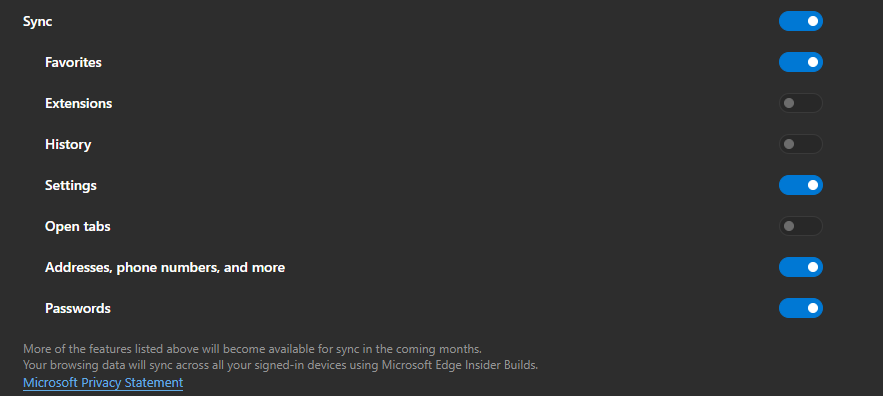Click the 'More of the features' notice text

pos(252,348)
